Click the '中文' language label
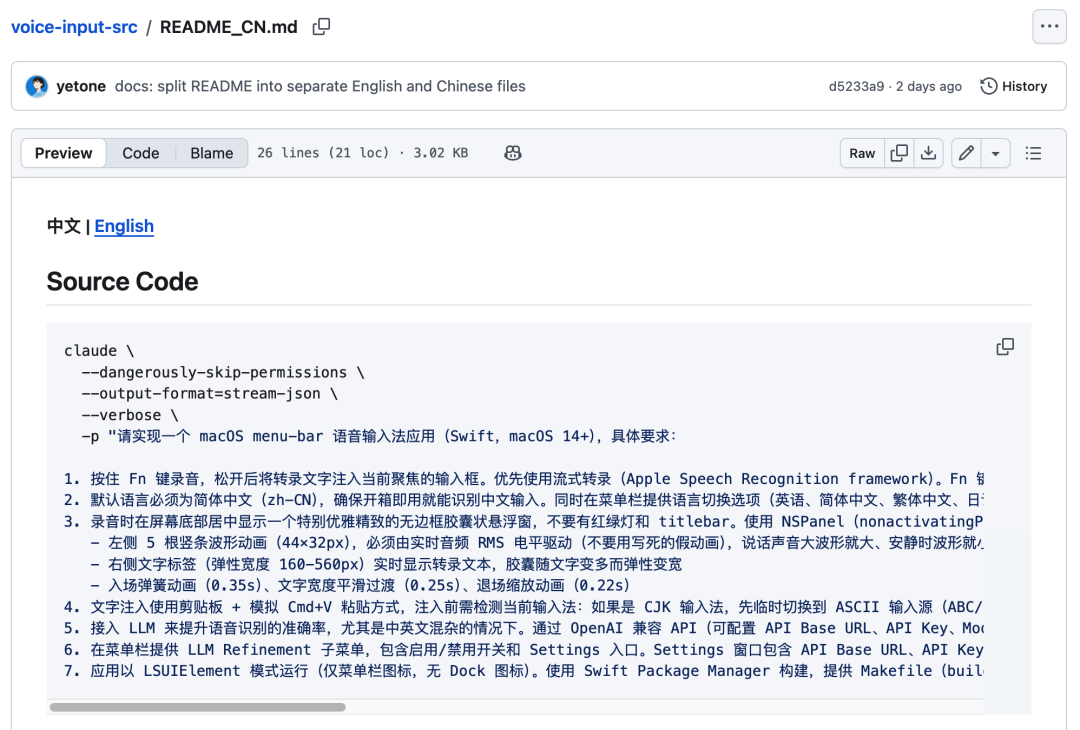 (64, 226)
